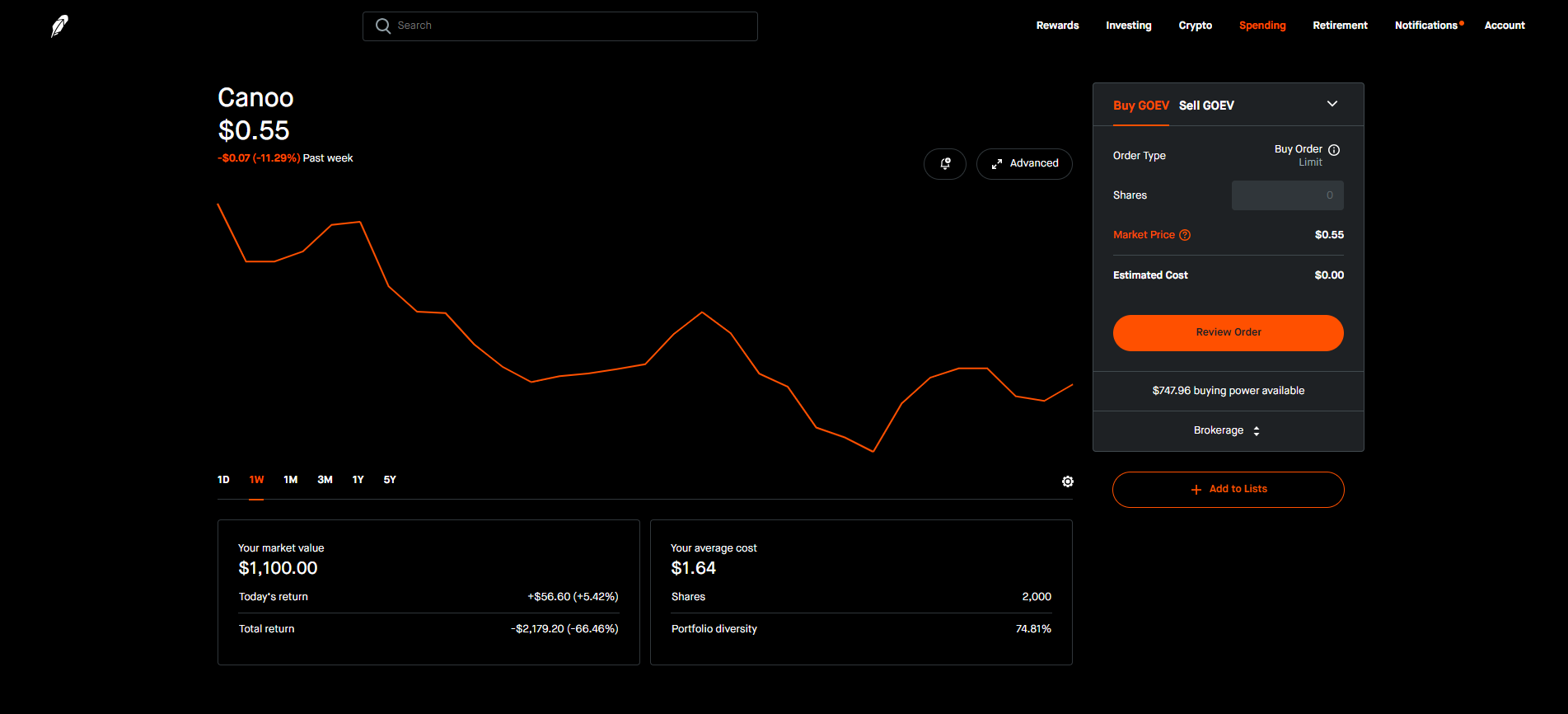The height and width of the screenshot is (714, 1568).
Task: Select the 3M chart range
Action: pyautogui.click(x=325, y=480)
